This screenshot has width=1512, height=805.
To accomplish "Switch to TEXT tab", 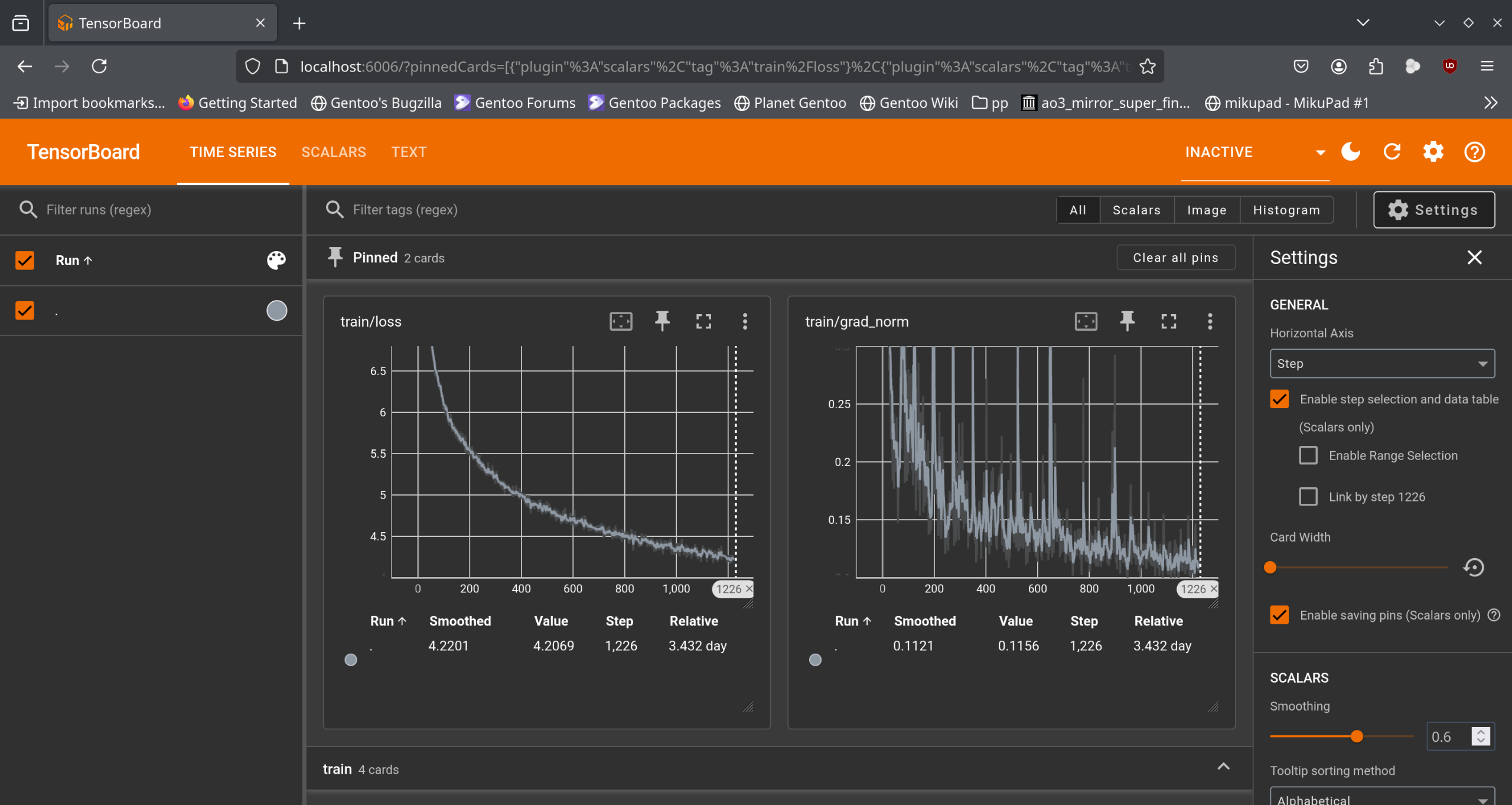I will 409,152.
